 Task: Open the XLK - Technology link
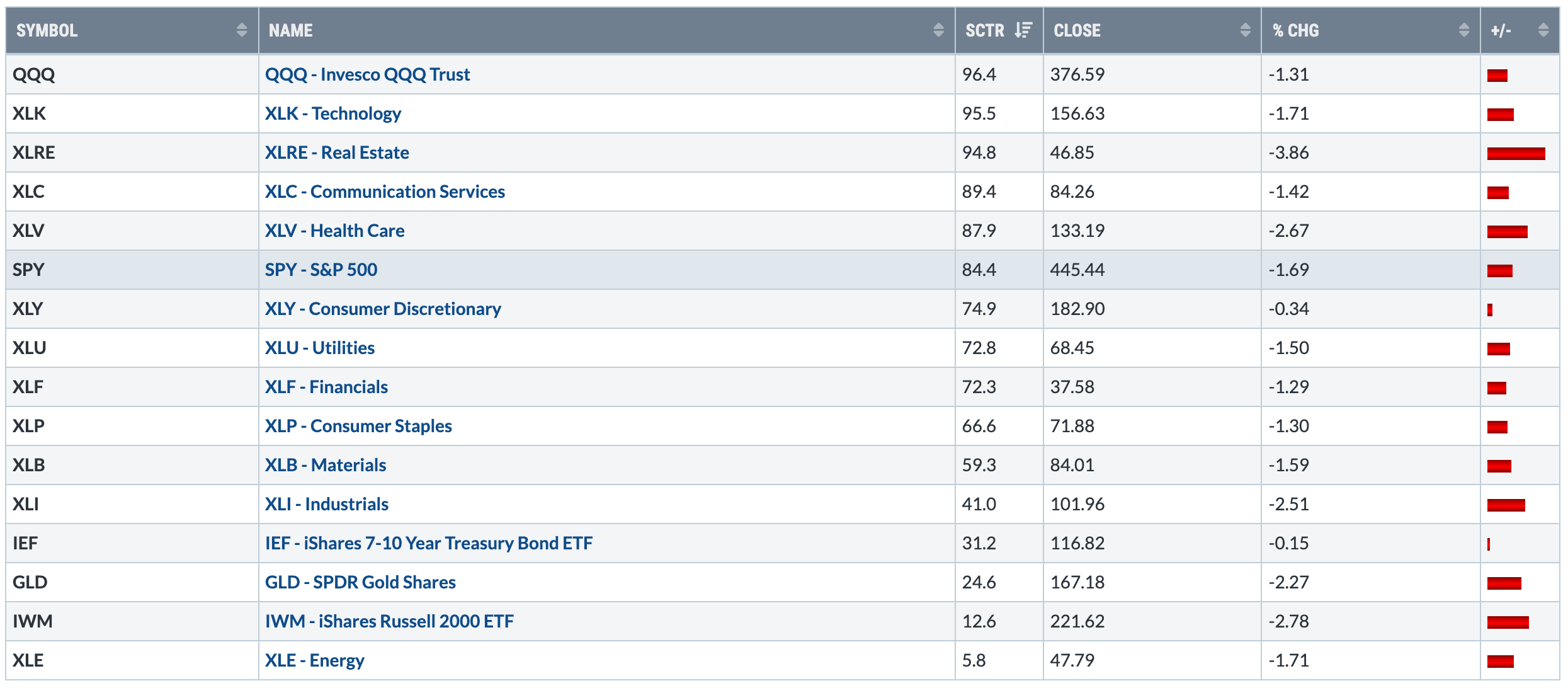pos(332,113)
